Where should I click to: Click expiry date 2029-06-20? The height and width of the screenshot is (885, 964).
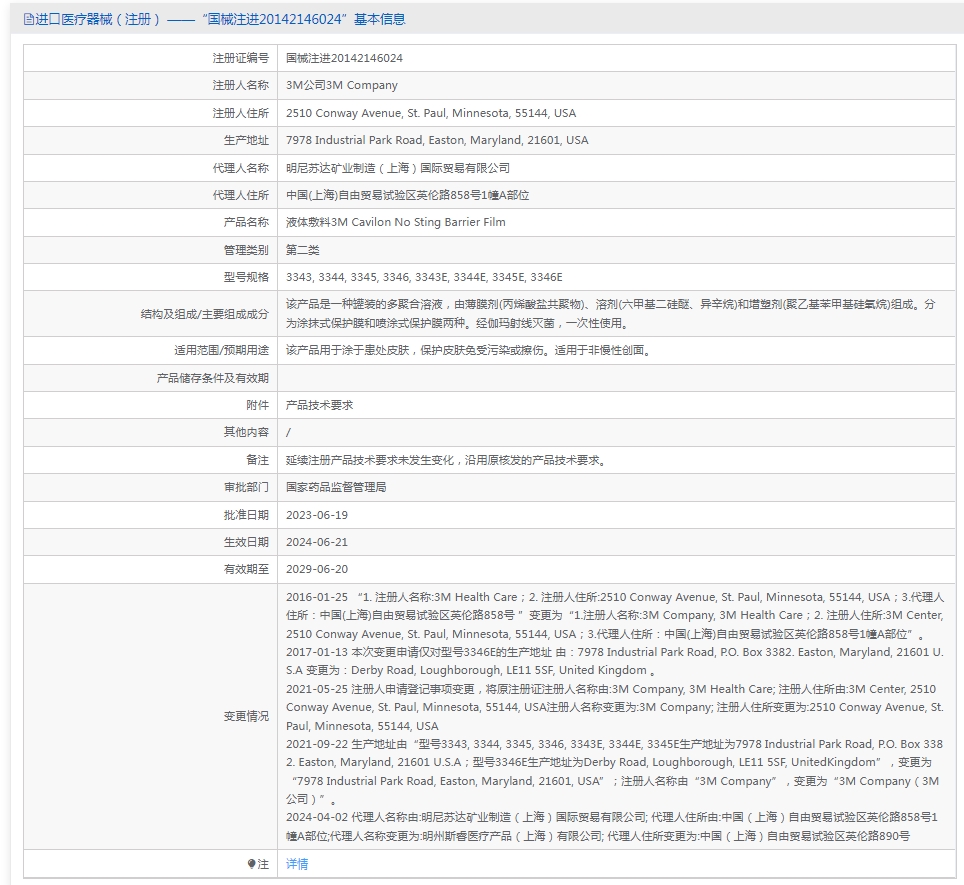point(317,569)
